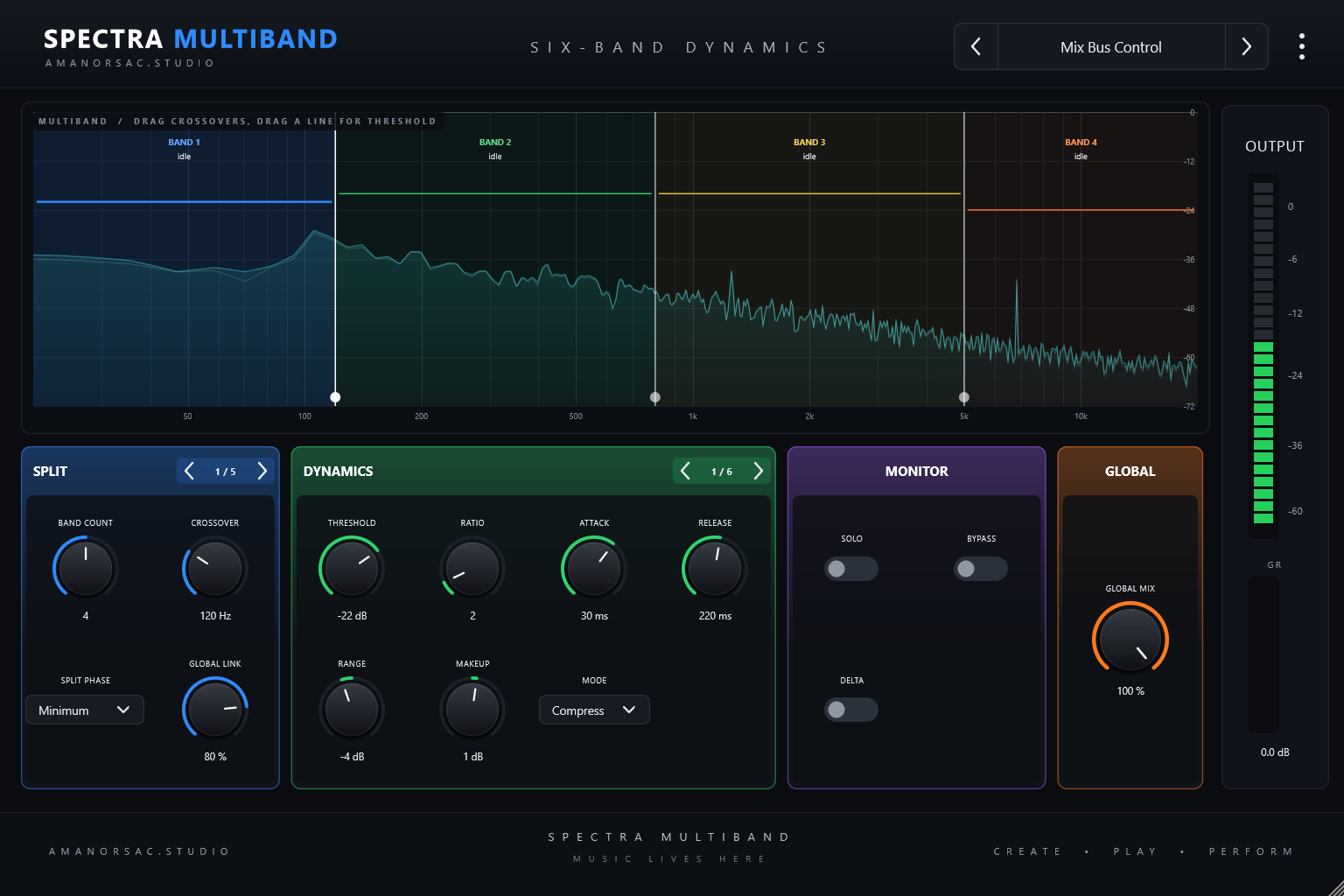
Task: Select the BAND 2 label
Action: [x=495, y=142]
